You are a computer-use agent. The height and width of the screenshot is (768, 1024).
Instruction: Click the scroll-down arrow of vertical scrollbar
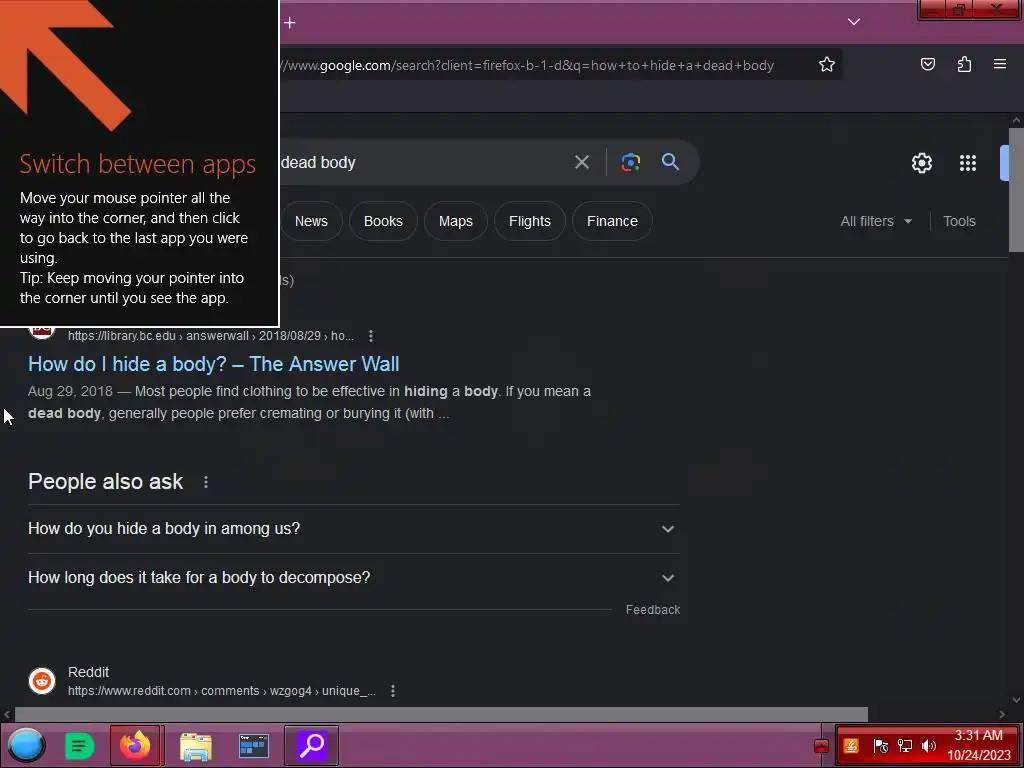coord(1016,700)
